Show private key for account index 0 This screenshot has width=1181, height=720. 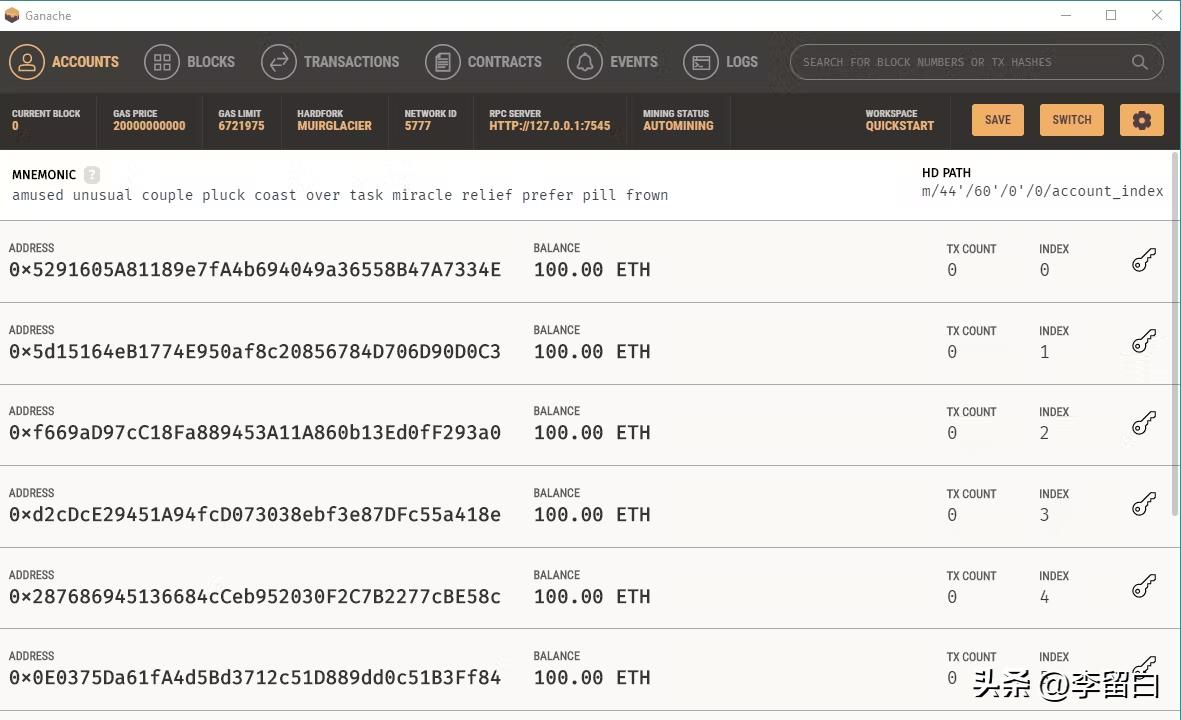coord(1144,261)
